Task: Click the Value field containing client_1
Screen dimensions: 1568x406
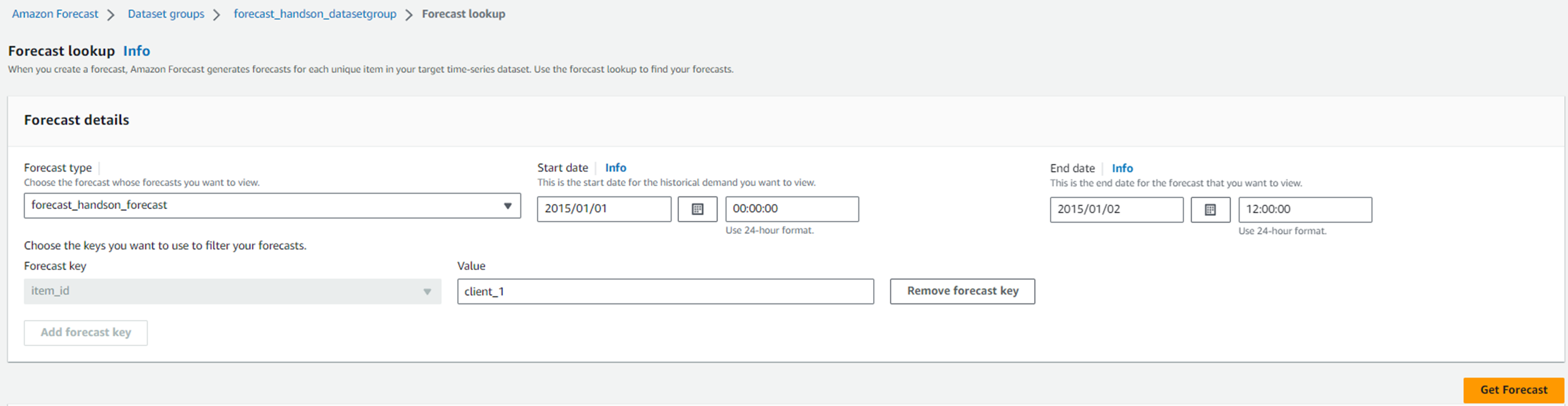Action: click(665, 292)
